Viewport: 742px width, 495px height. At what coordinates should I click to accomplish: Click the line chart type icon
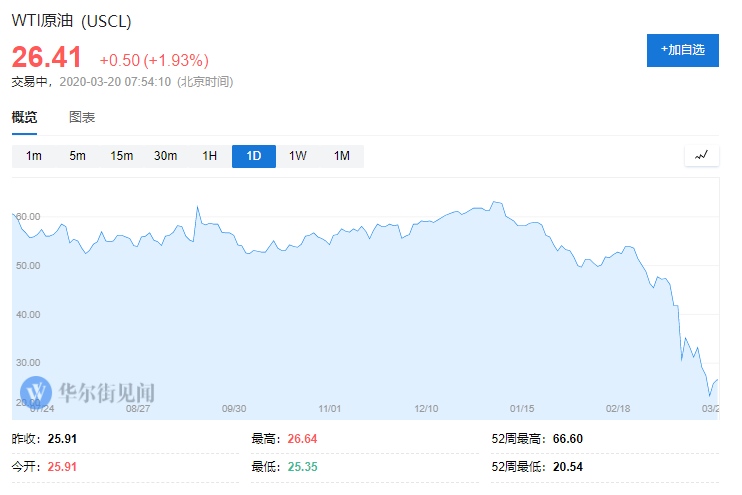(702, 156)
